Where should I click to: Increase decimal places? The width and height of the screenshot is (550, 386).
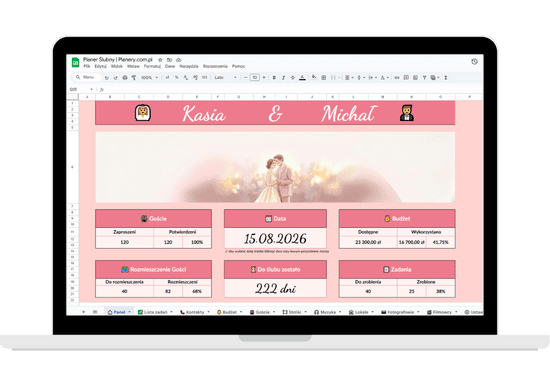(x=195, y=78)
